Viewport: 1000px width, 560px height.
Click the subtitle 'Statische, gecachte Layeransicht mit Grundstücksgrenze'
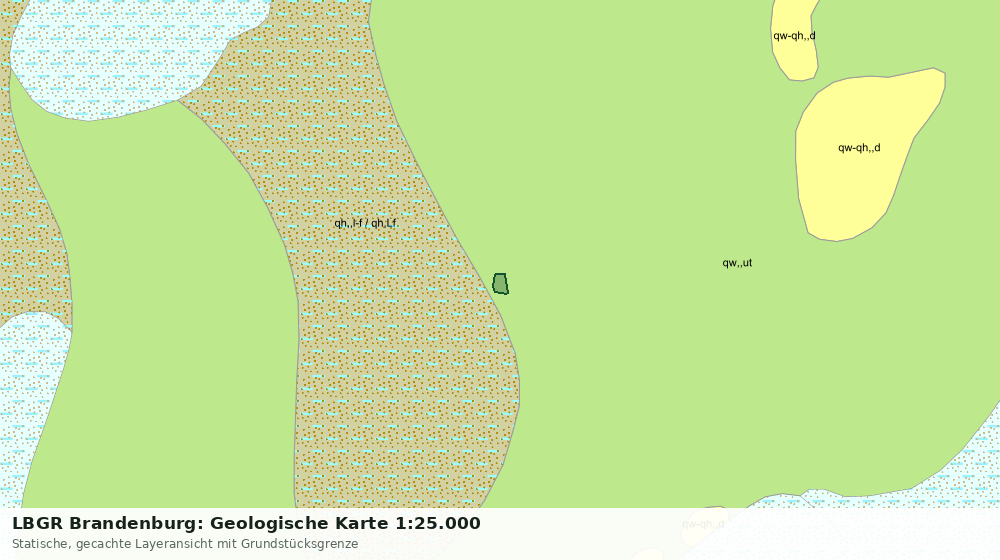pyautogui.click(x=185, y=544)
